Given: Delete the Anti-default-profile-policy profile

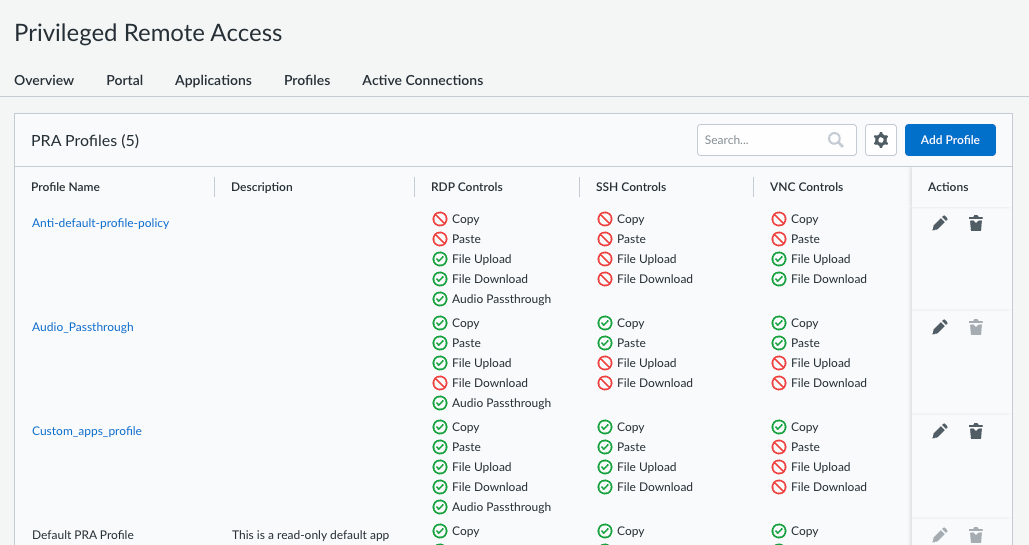Looking at the screenshot, I should [976, 223].
